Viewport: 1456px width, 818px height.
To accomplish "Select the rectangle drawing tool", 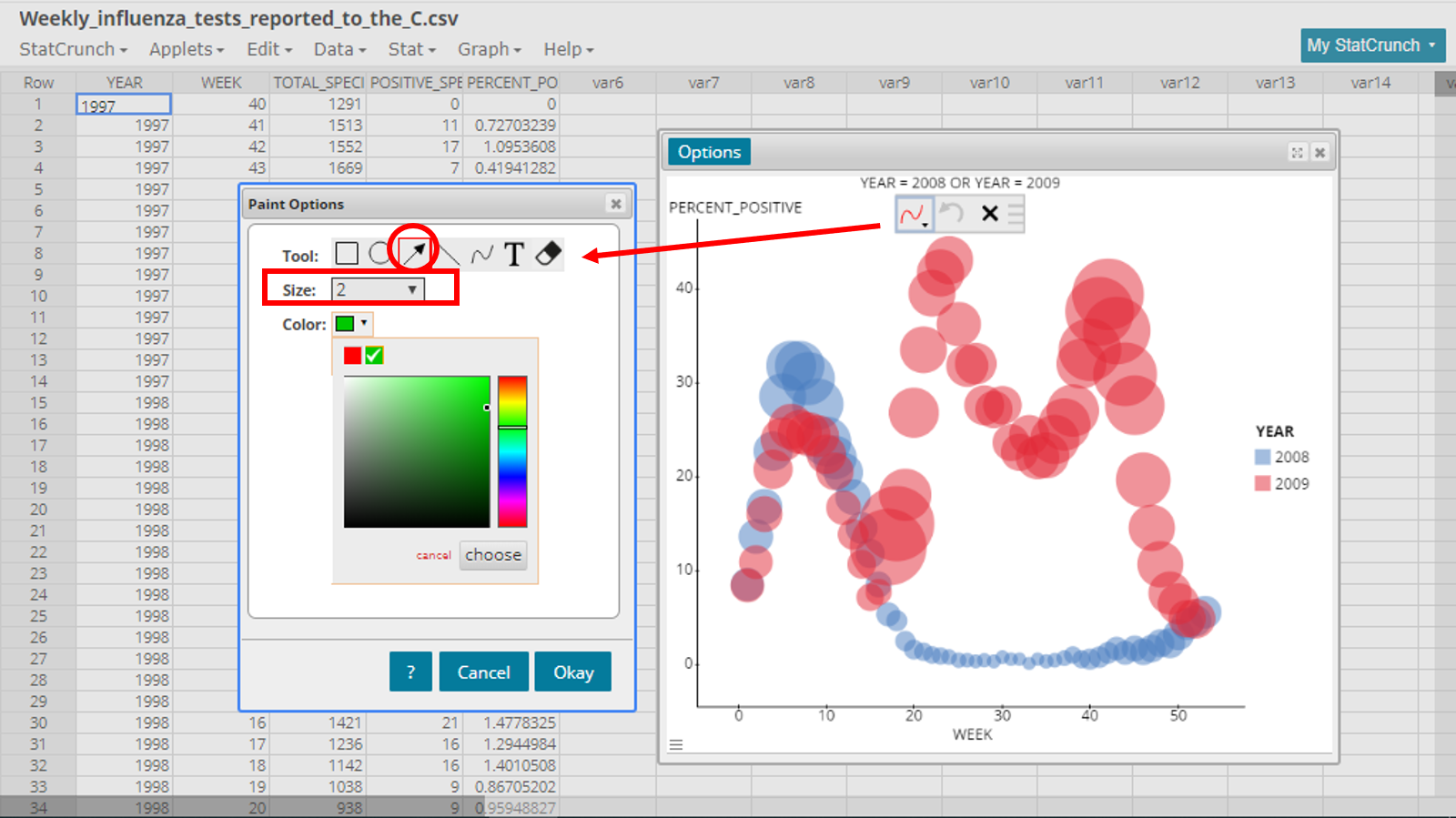I will [x=347, y=253].
